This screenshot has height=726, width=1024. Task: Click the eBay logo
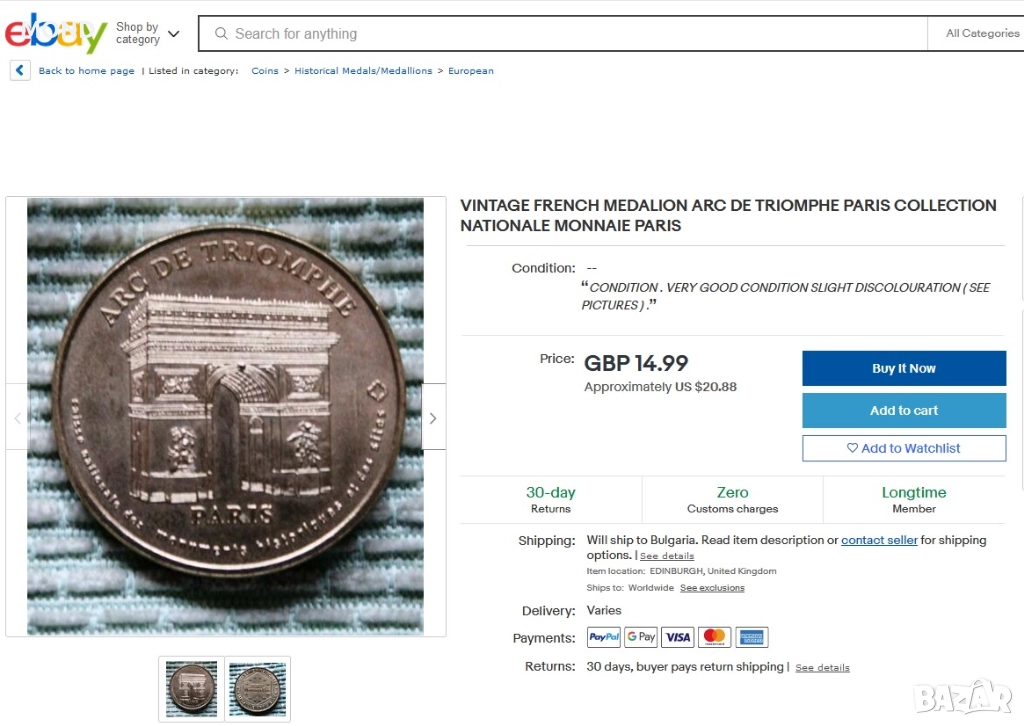coord(55,33)
